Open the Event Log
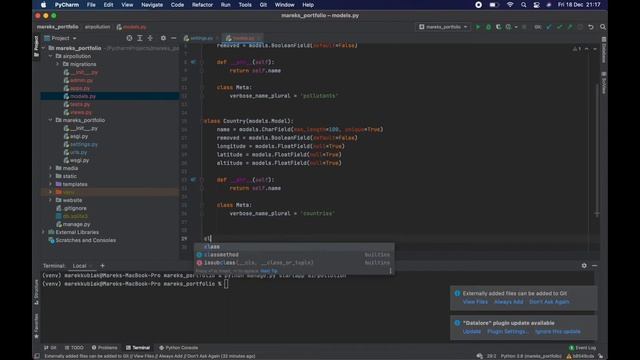The height and width of the screenshot is (360, 640). [582, 348]
